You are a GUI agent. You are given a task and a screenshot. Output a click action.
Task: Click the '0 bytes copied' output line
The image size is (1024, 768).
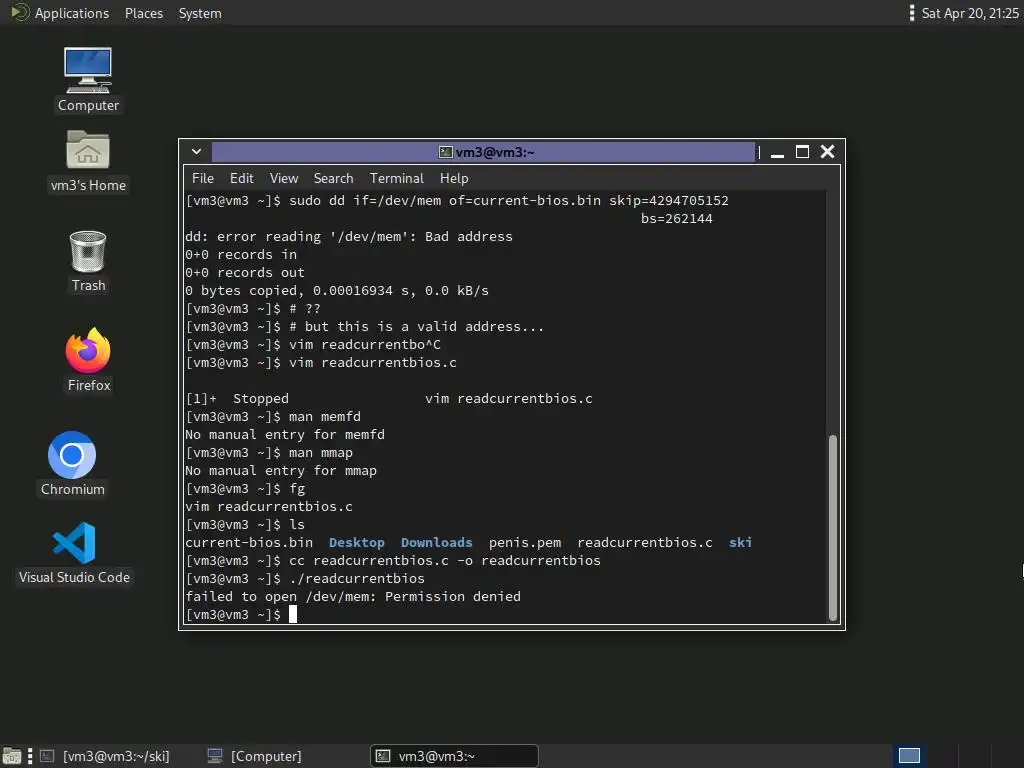coord(337,291)
